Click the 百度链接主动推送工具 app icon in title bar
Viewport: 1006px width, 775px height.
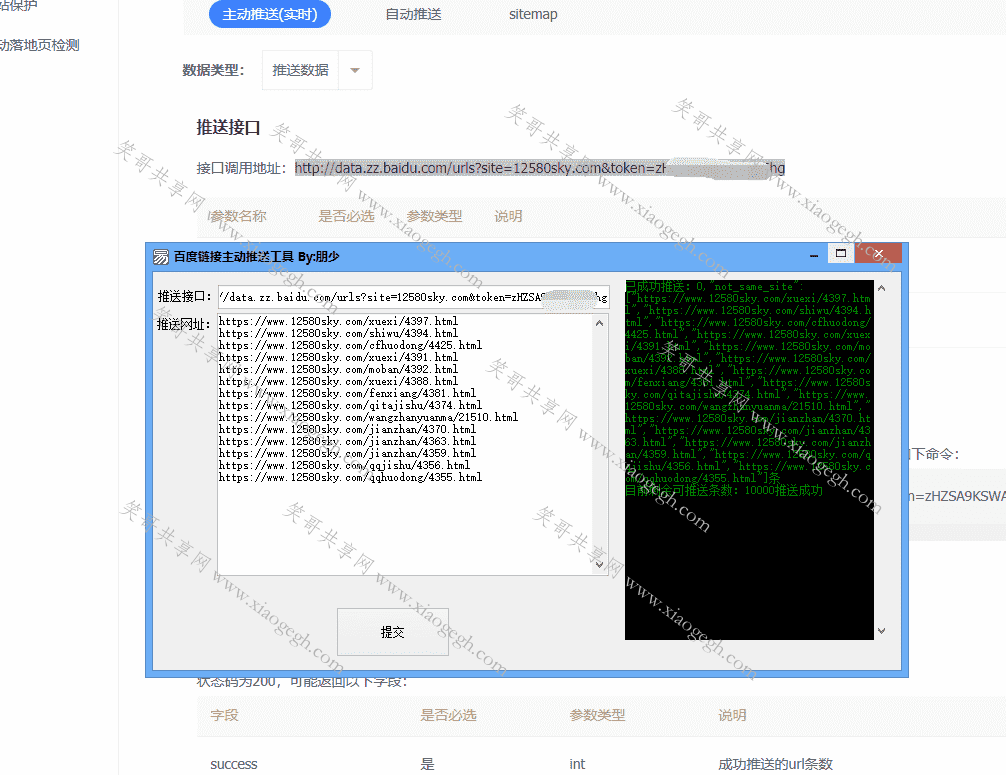(x=160, y=257)
